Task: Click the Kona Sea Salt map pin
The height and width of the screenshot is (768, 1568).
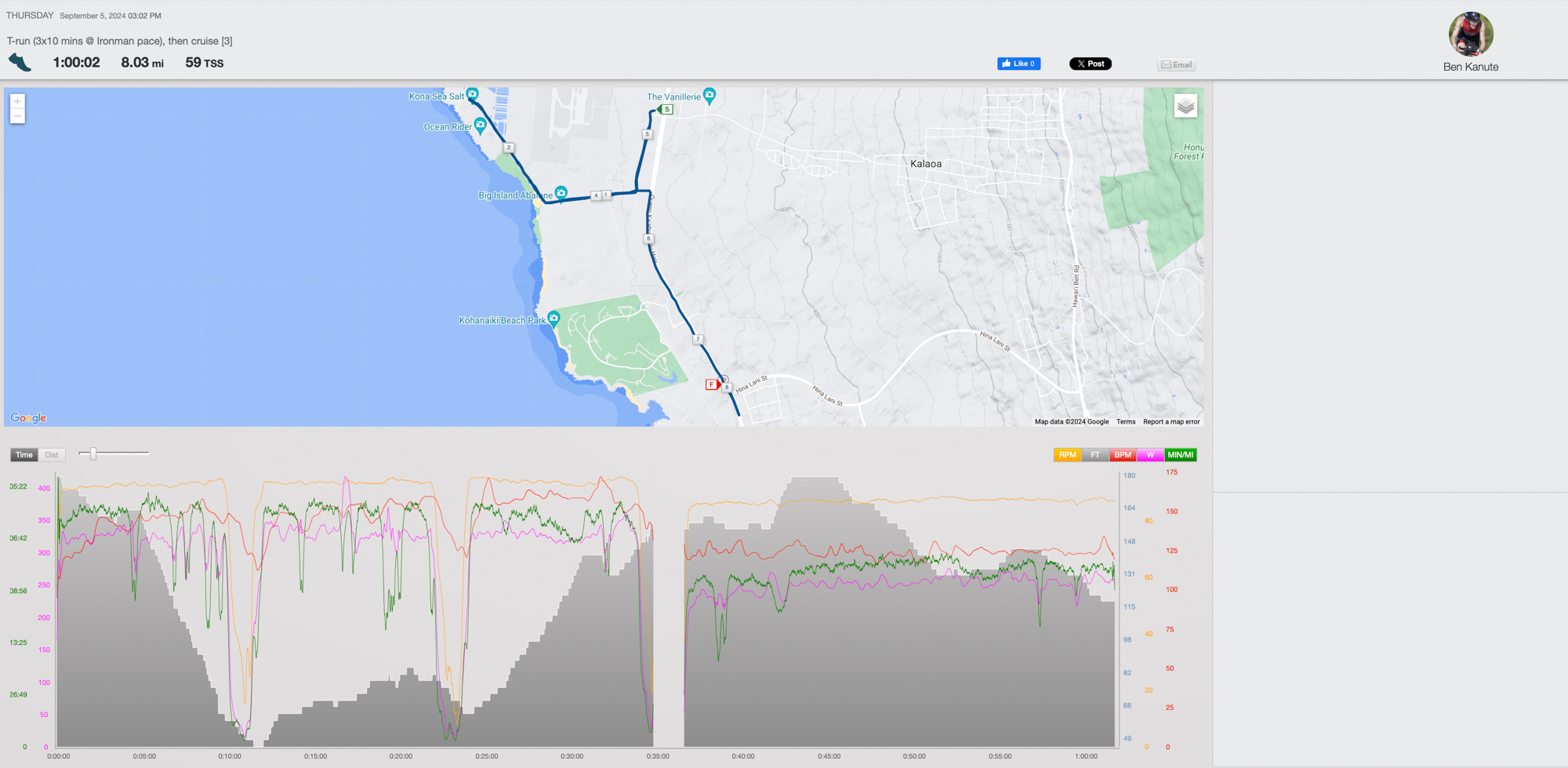Action: (x=472, y=94)
